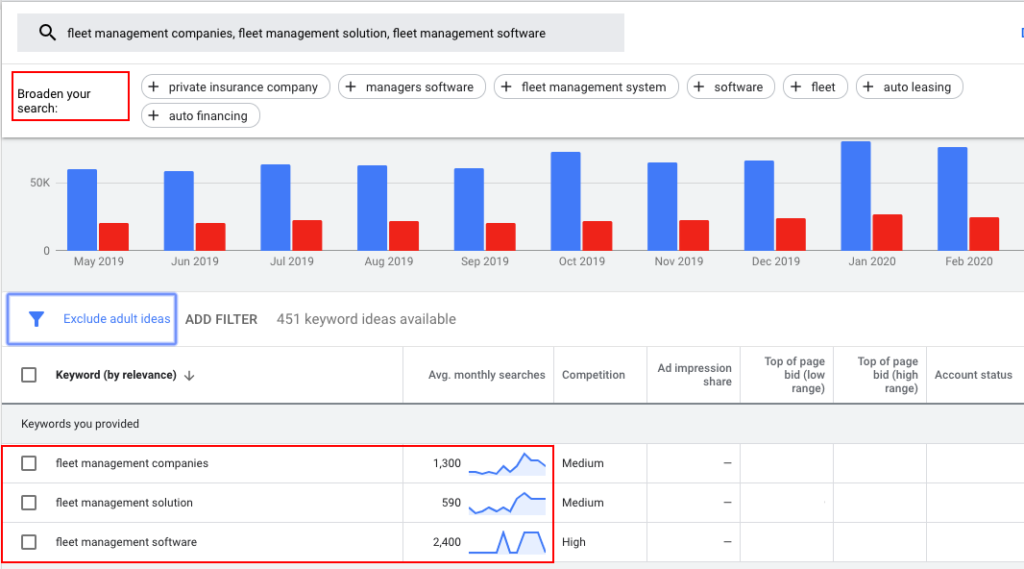
Task: Click the search magnifier icon
Action: pos(47,32)
